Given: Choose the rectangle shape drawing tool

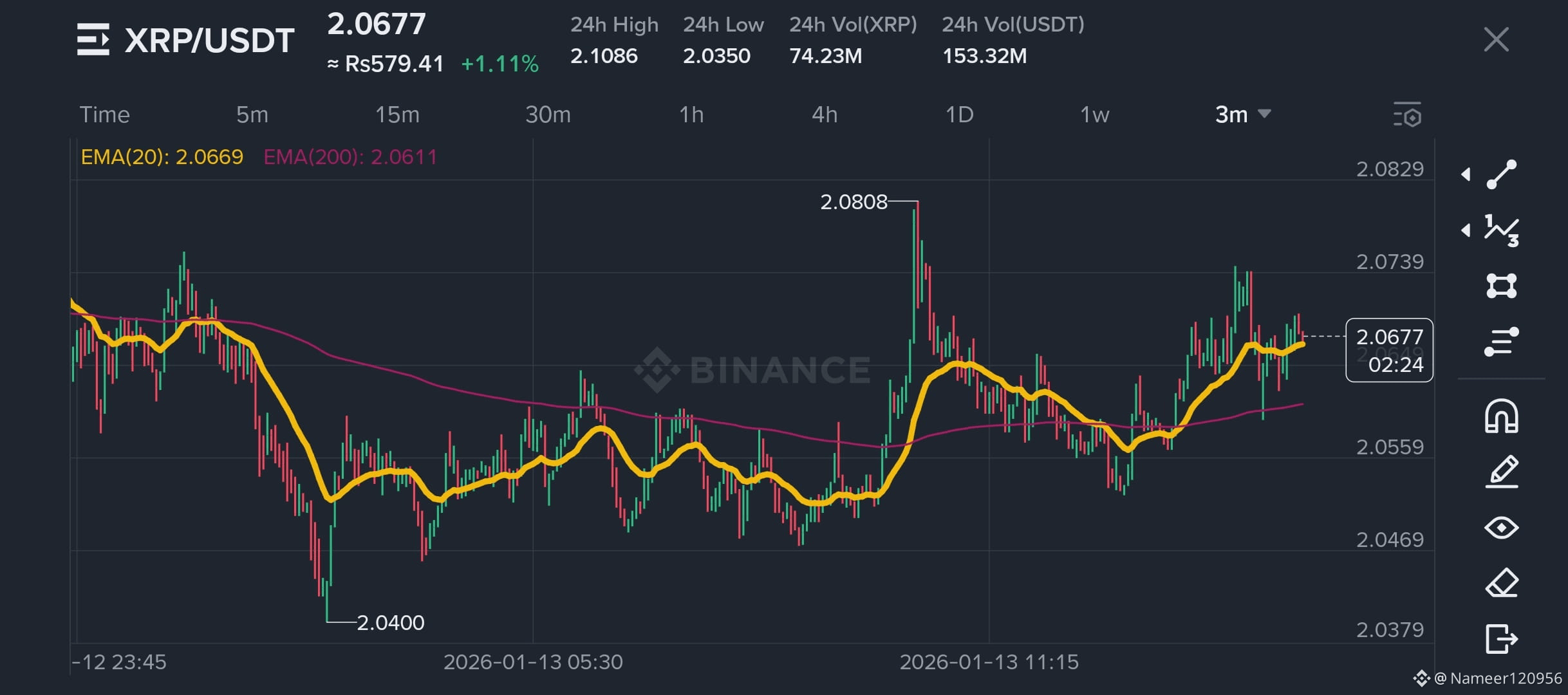Looking at the screenshot, I should click(1501, 286).
